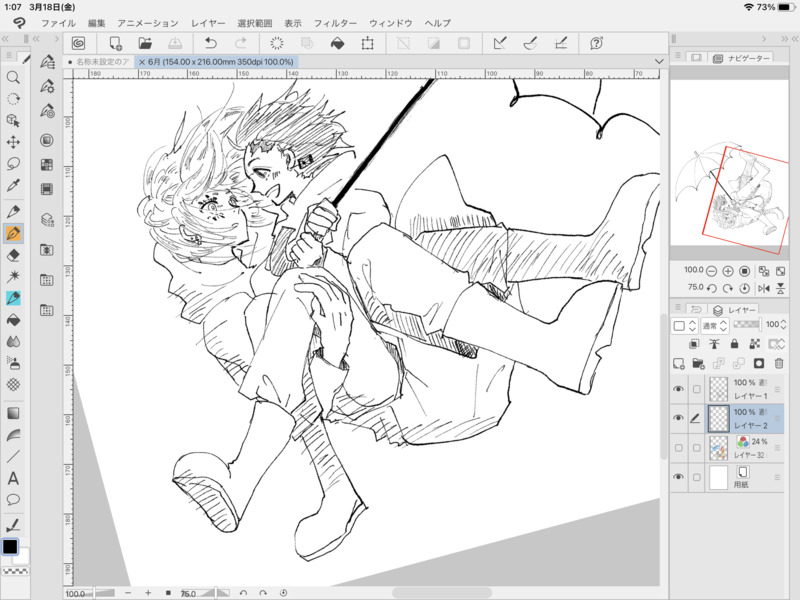Create a new canvas file

[x=115, y=43]
